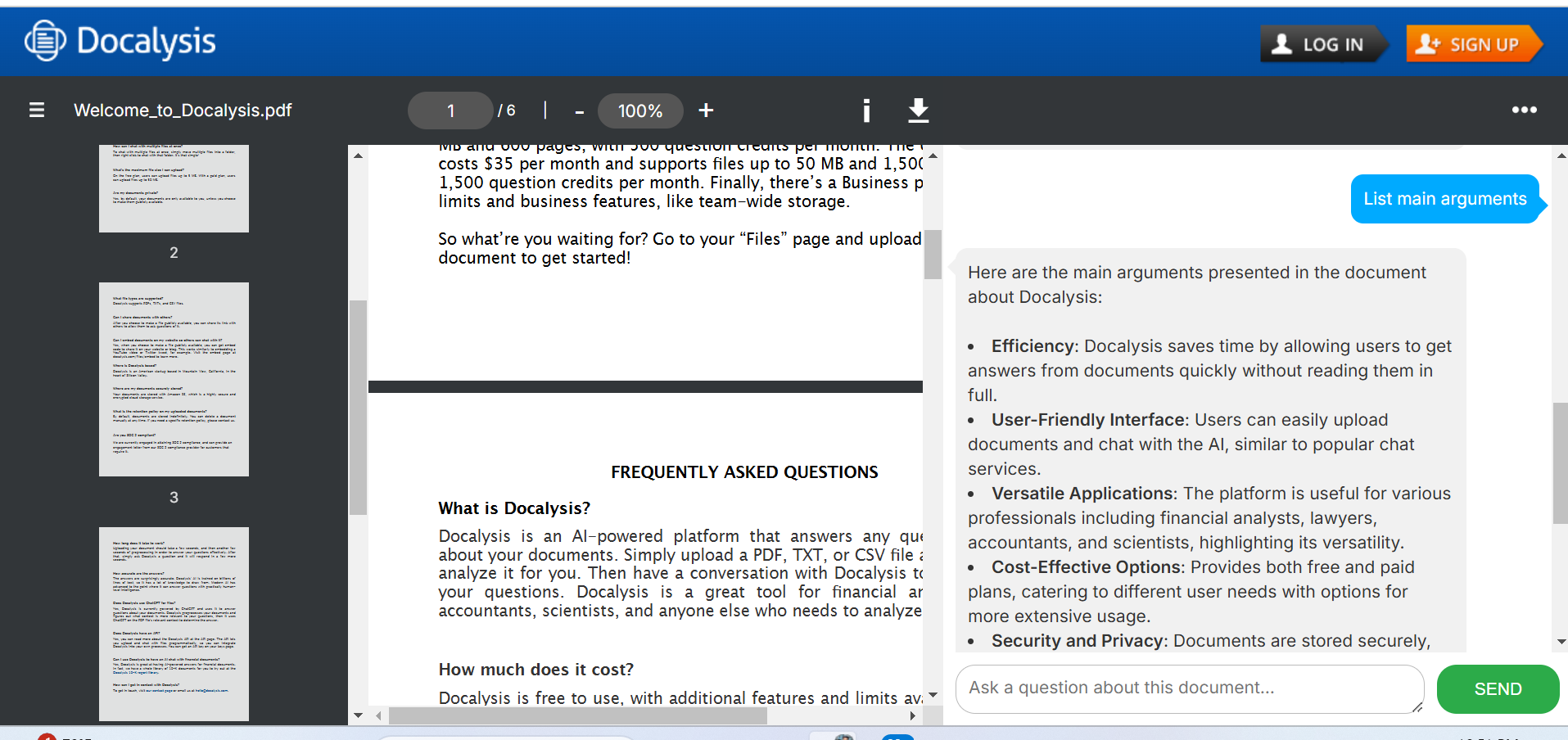
Task: Type in the ask a question field
Action: click(1187, 688)
